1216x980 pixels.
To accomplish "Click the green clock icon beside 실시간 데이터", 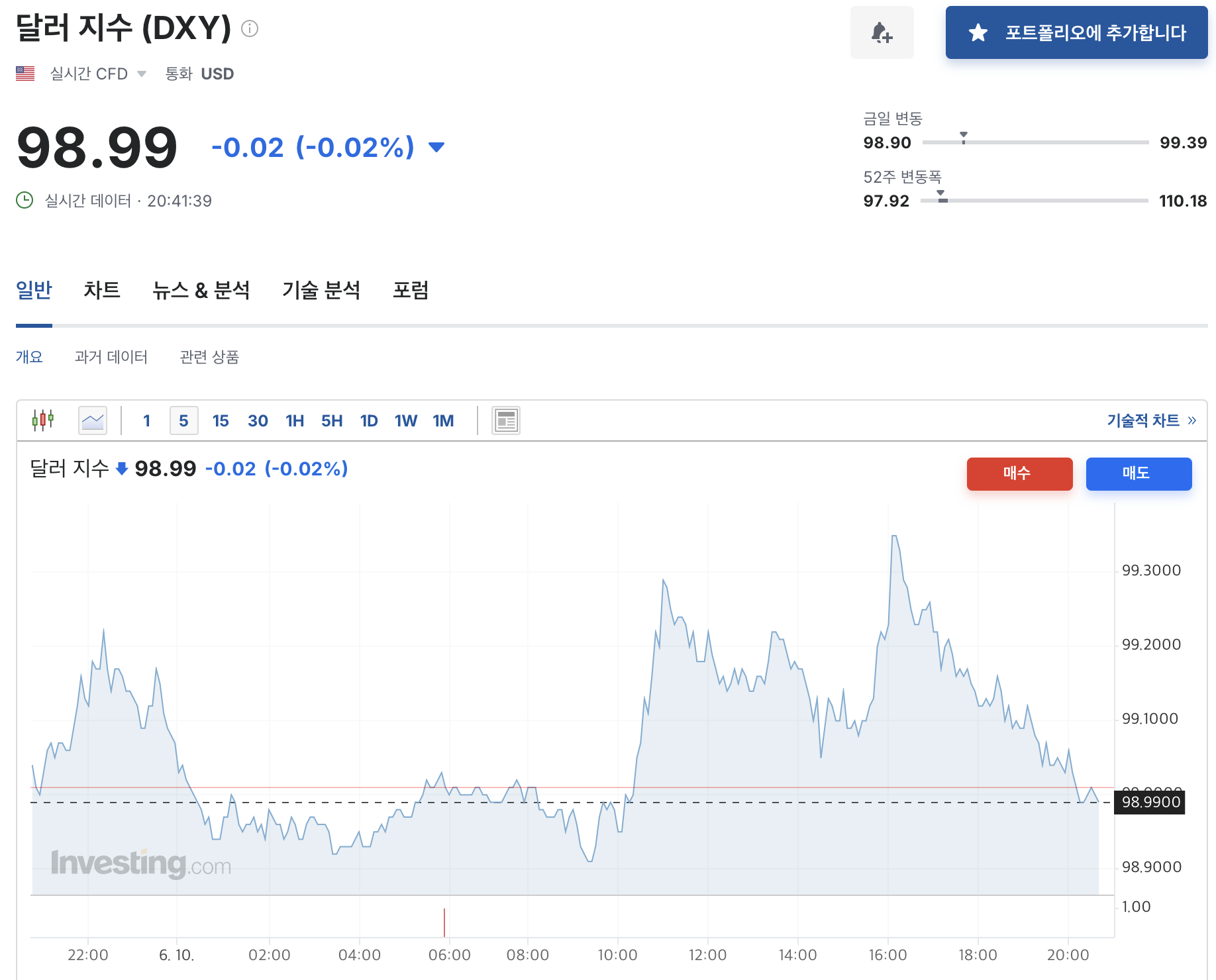I will [25, 200].
